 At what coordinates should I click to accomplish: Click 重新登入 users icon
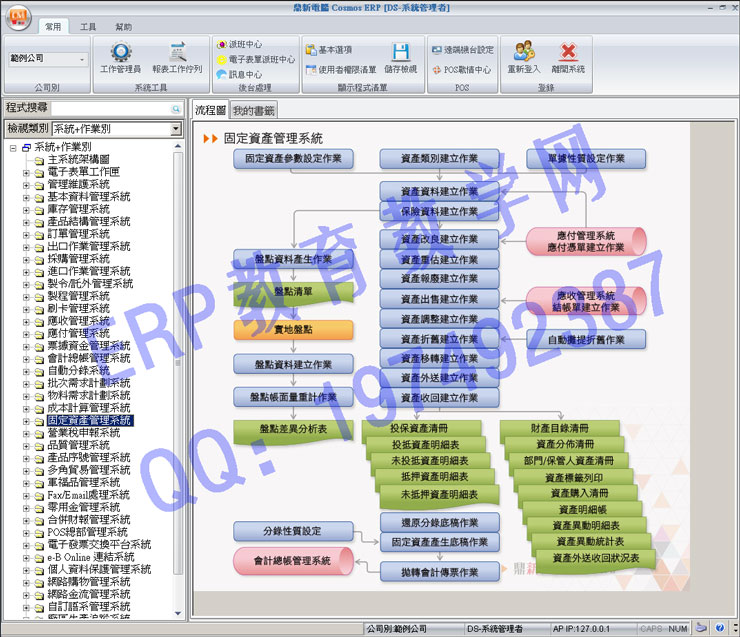pos(524,58)
